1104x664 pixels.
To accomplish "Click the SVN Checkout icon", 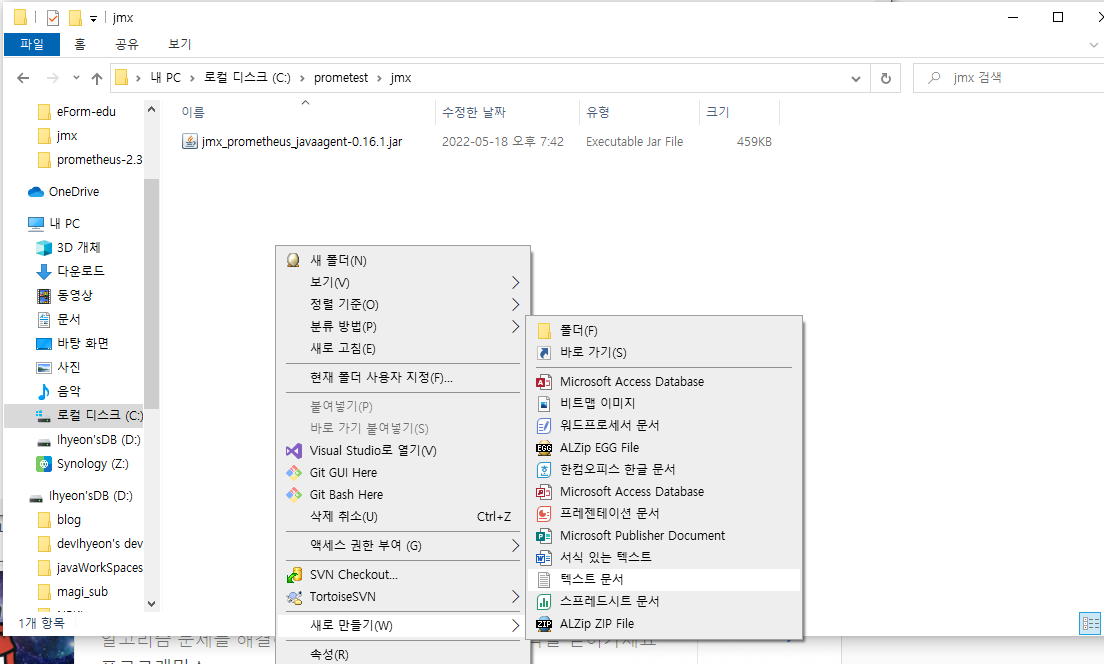I will pyautogui.click(x=294, y=575).
